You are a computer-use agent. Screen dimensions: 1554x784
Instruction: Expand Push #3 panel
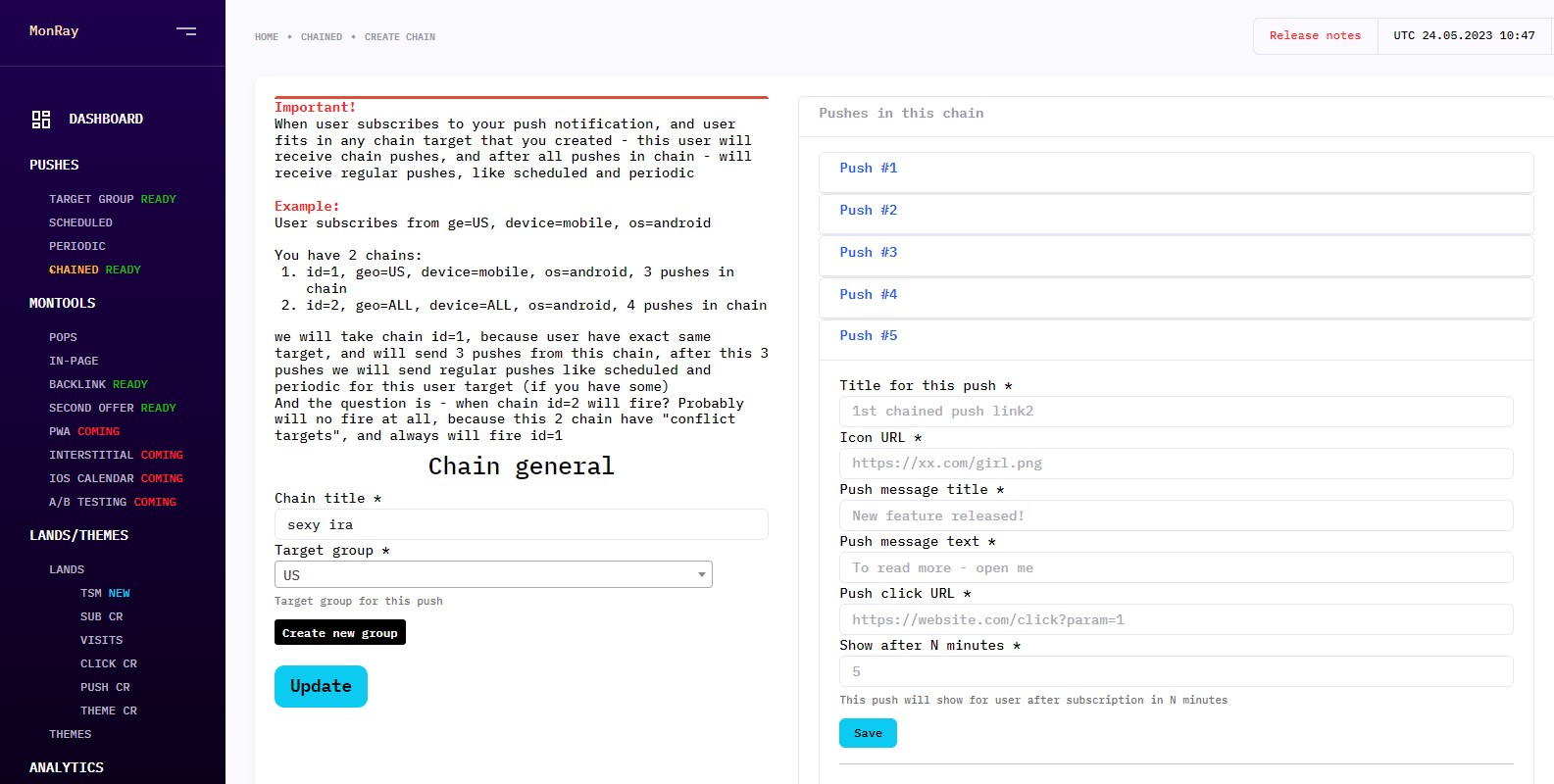coord(1176,256)
